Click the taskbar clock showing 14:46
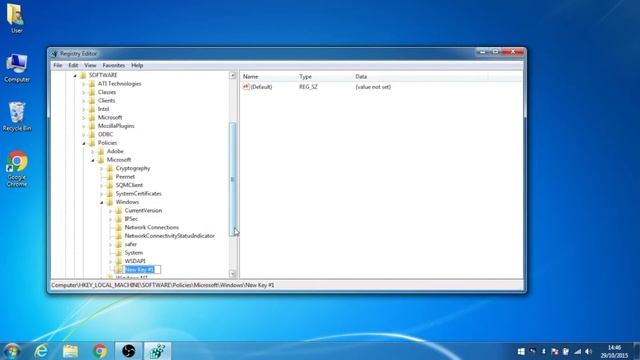 [614, 351]
